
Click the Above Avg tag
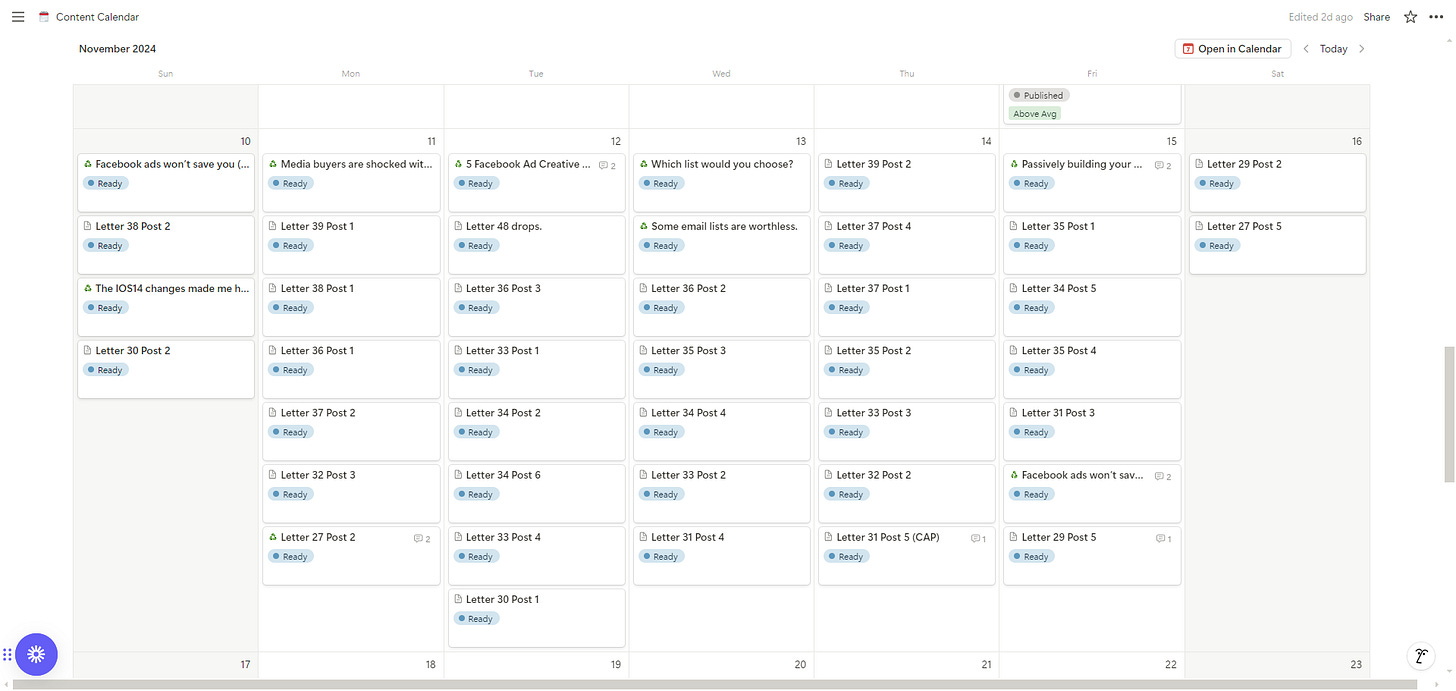click(x=1034, y=114)
